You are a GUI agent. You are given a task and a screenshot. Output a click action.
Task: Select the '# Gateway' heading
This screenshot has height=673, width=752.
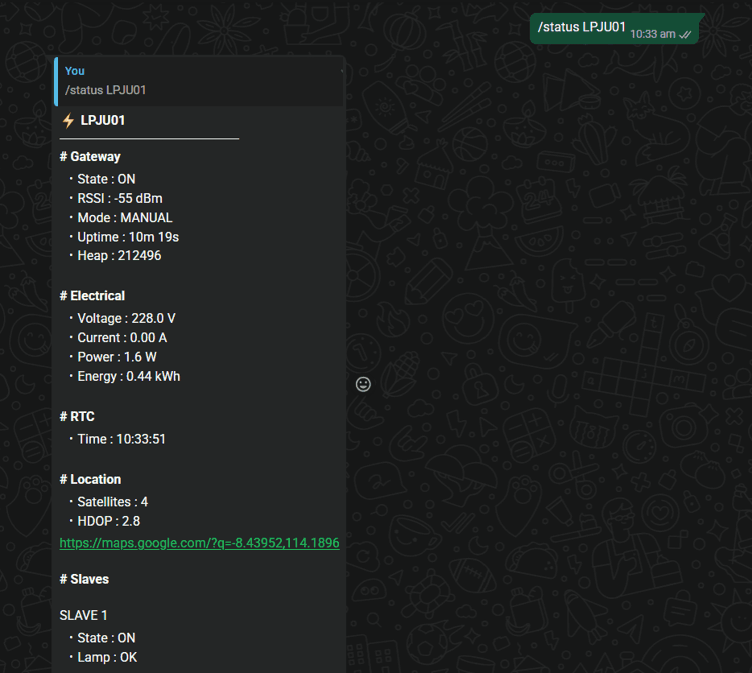(90, 157)
